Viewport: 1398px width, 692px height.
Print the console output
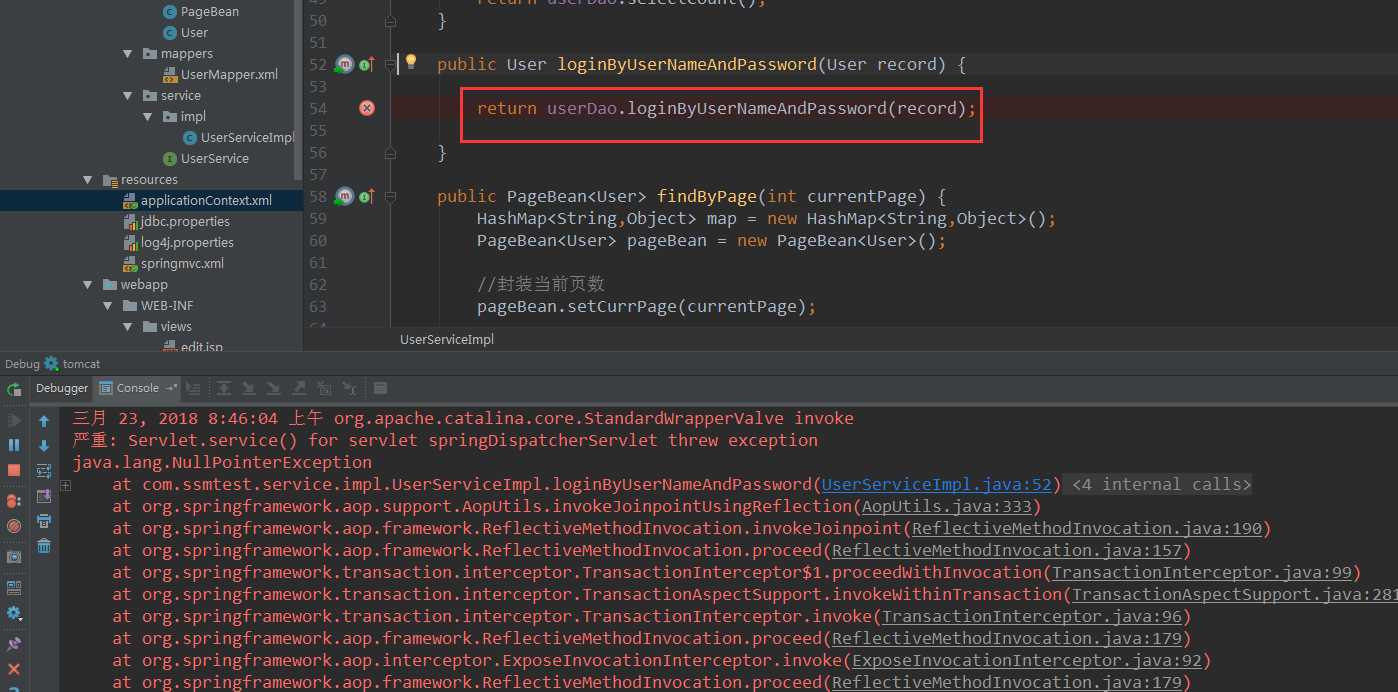coord(44,521)
